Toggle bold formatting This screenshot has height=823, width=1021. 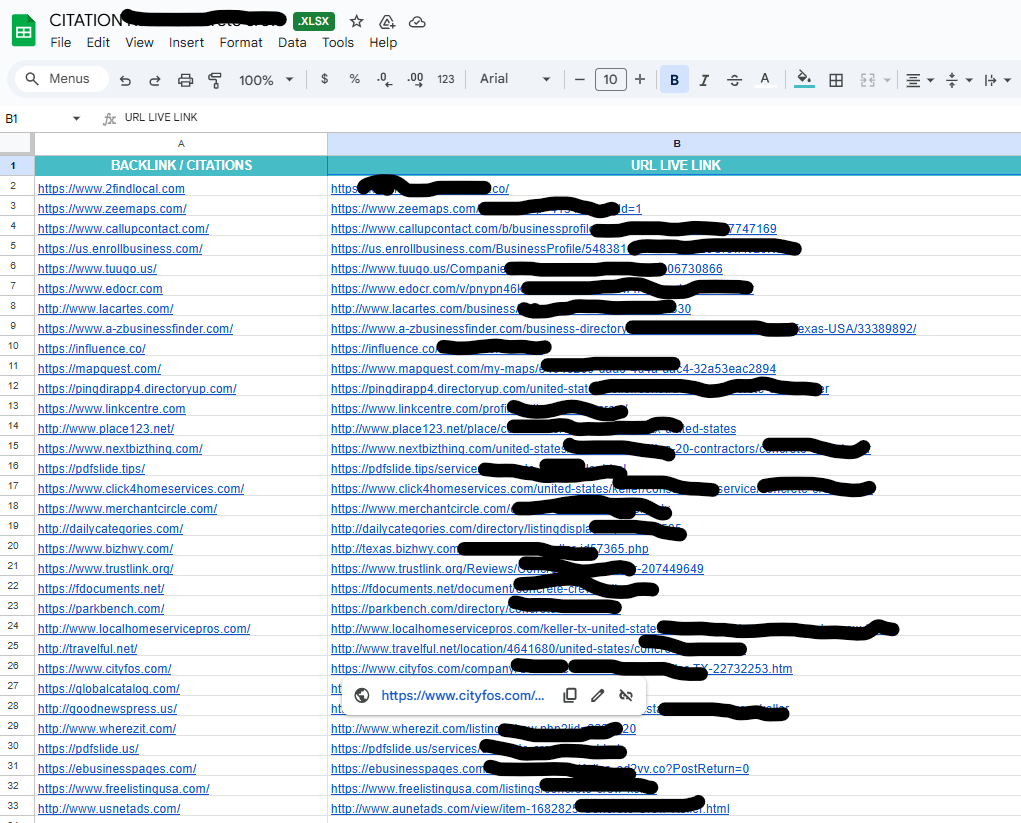point(675,79)
